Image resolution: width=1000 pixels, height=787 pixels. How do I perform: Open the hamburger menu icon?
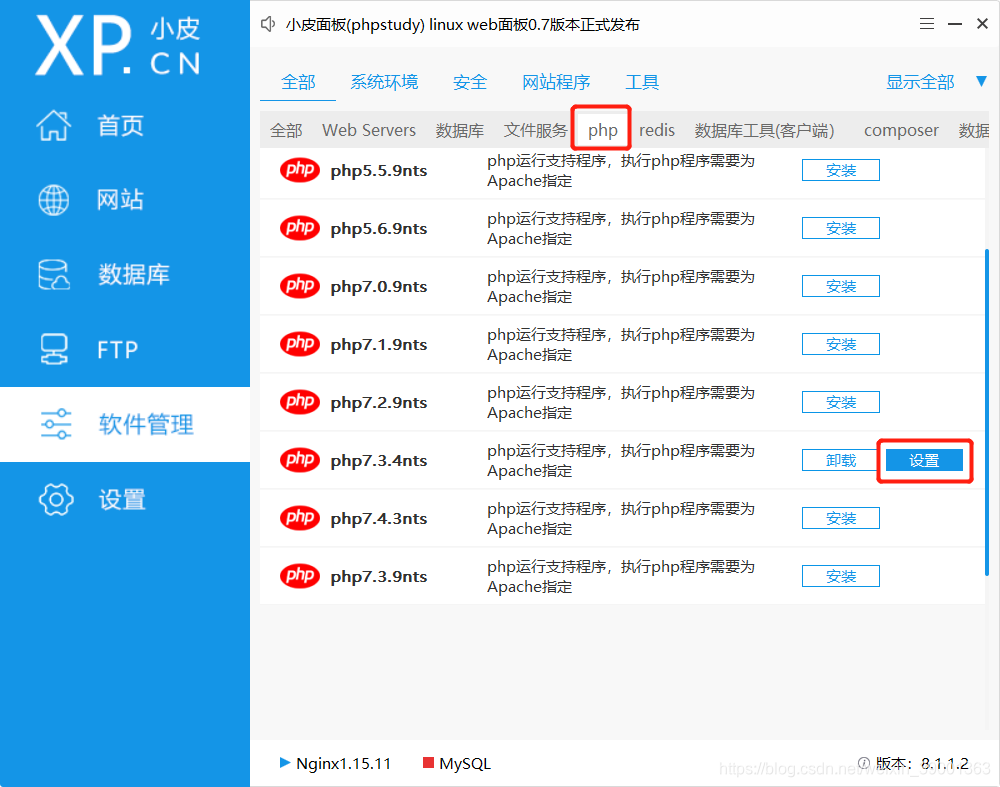pyautogui.click(x=927, y=24)
